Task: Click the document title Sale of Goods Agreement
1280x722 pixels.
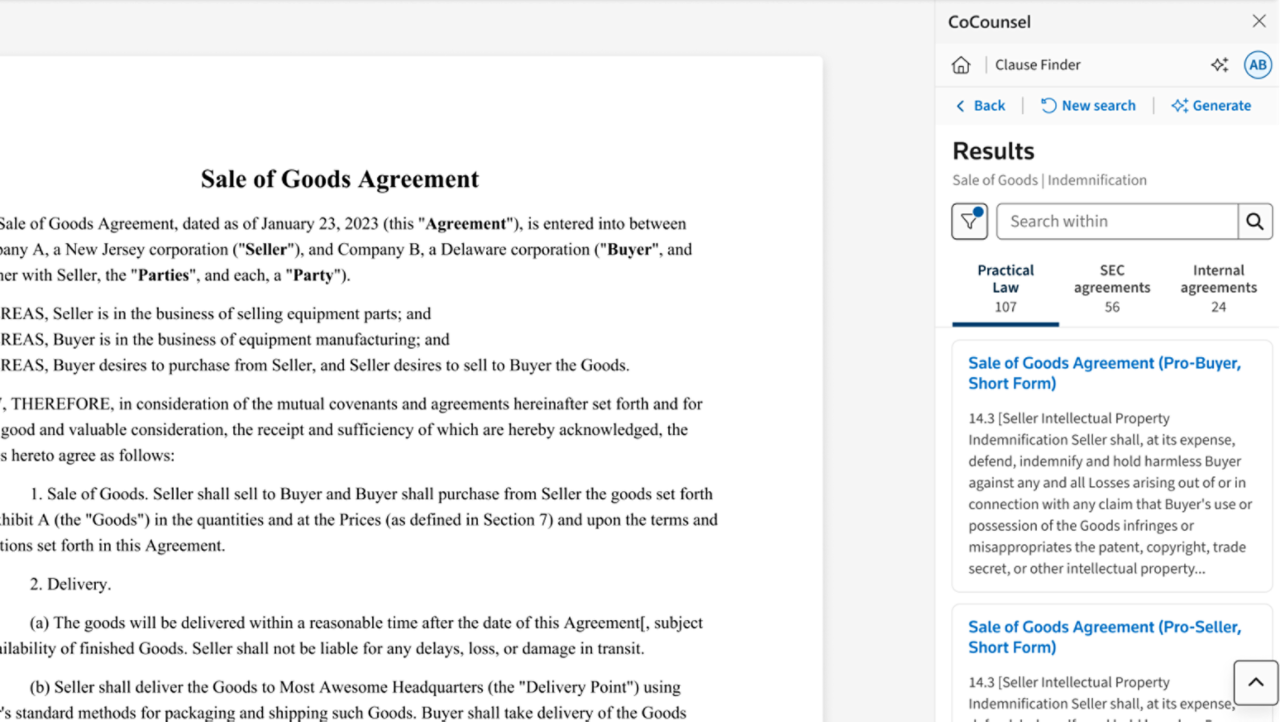Action: click(x=340, y=179)
